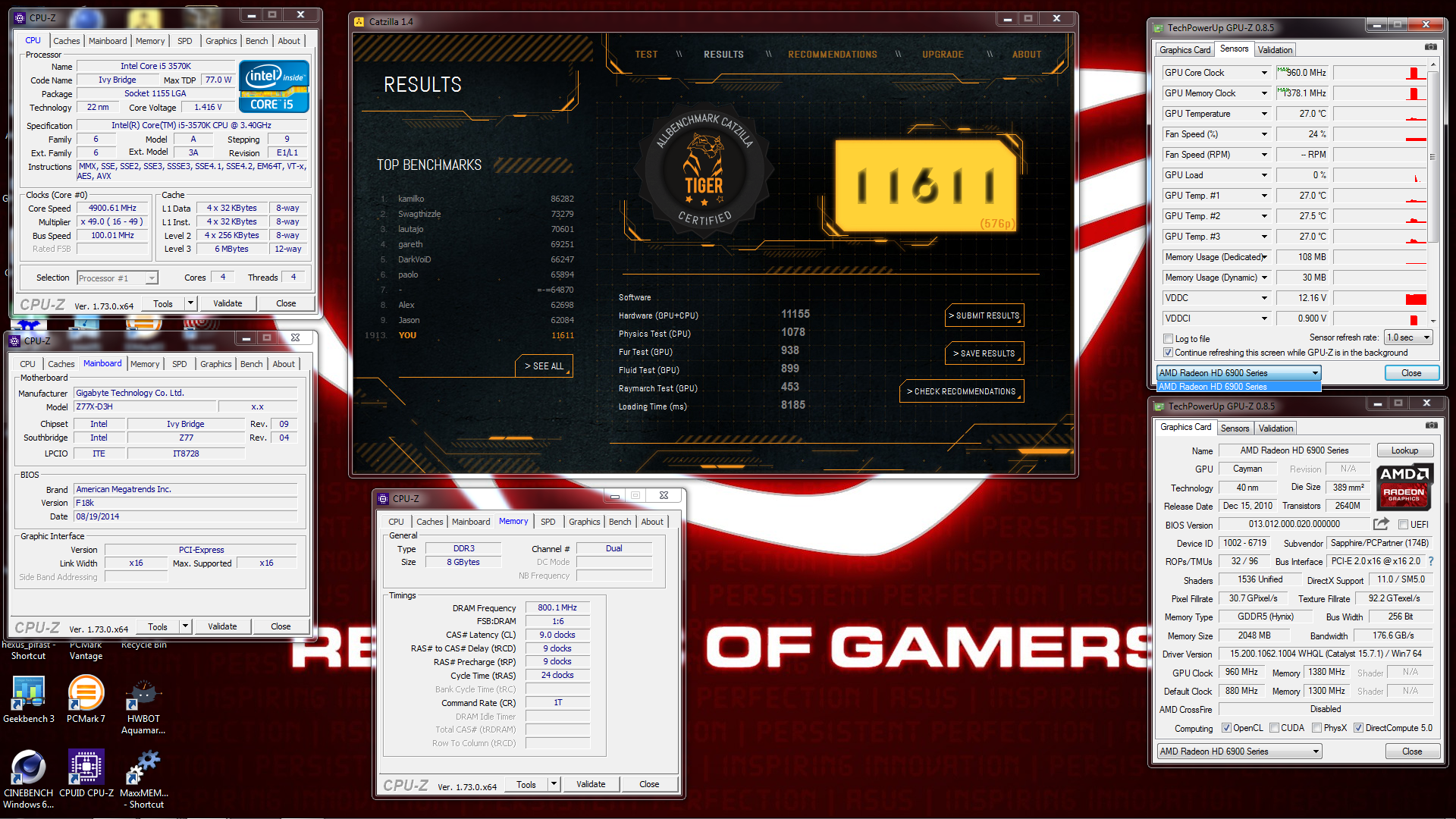Open the GPU Load sensor dropdown
The image size is (1456, 819).
[1264, 175]
